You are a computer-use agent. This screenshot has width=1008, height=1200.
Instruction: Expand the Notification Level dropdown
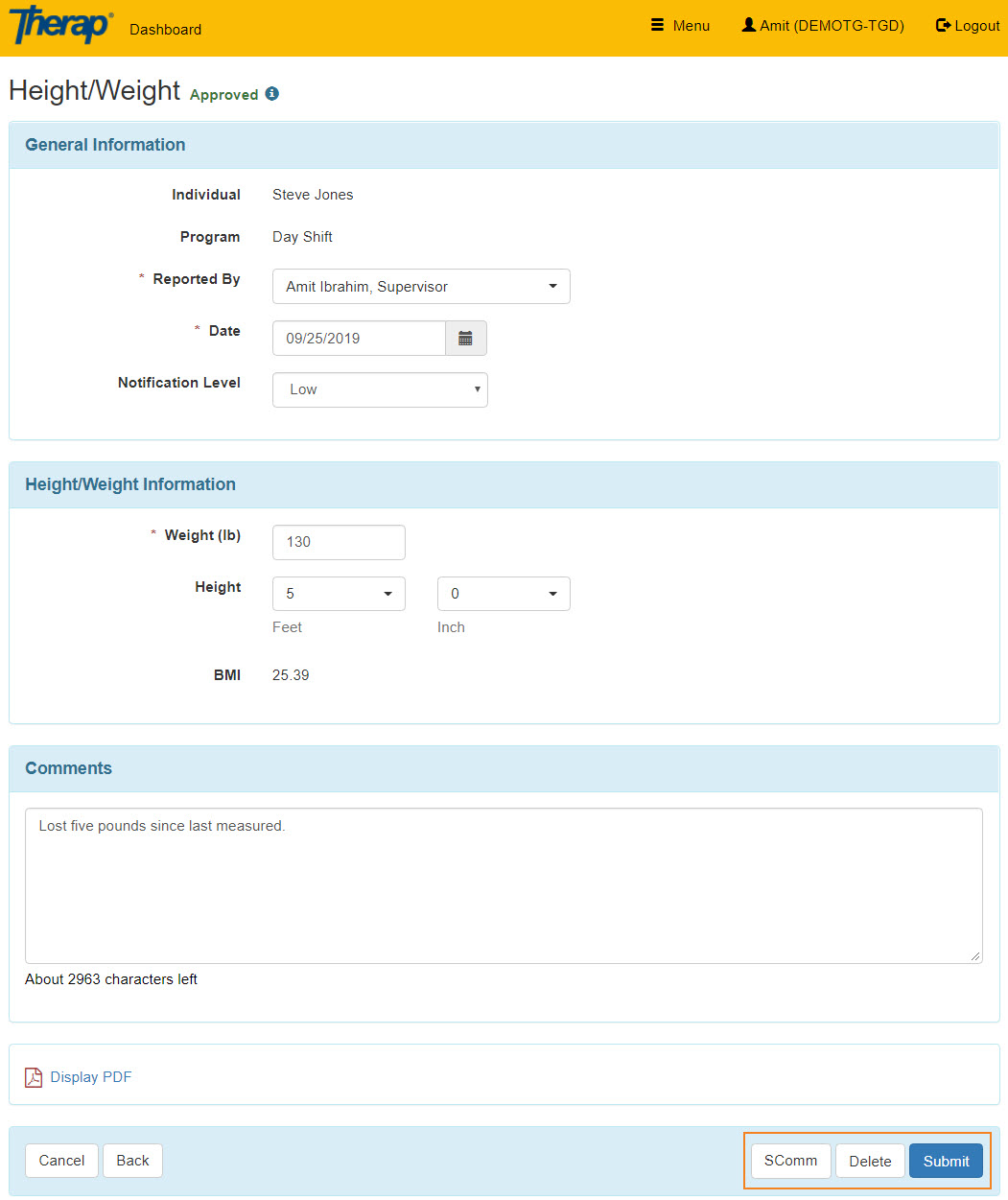click(380, 390)
